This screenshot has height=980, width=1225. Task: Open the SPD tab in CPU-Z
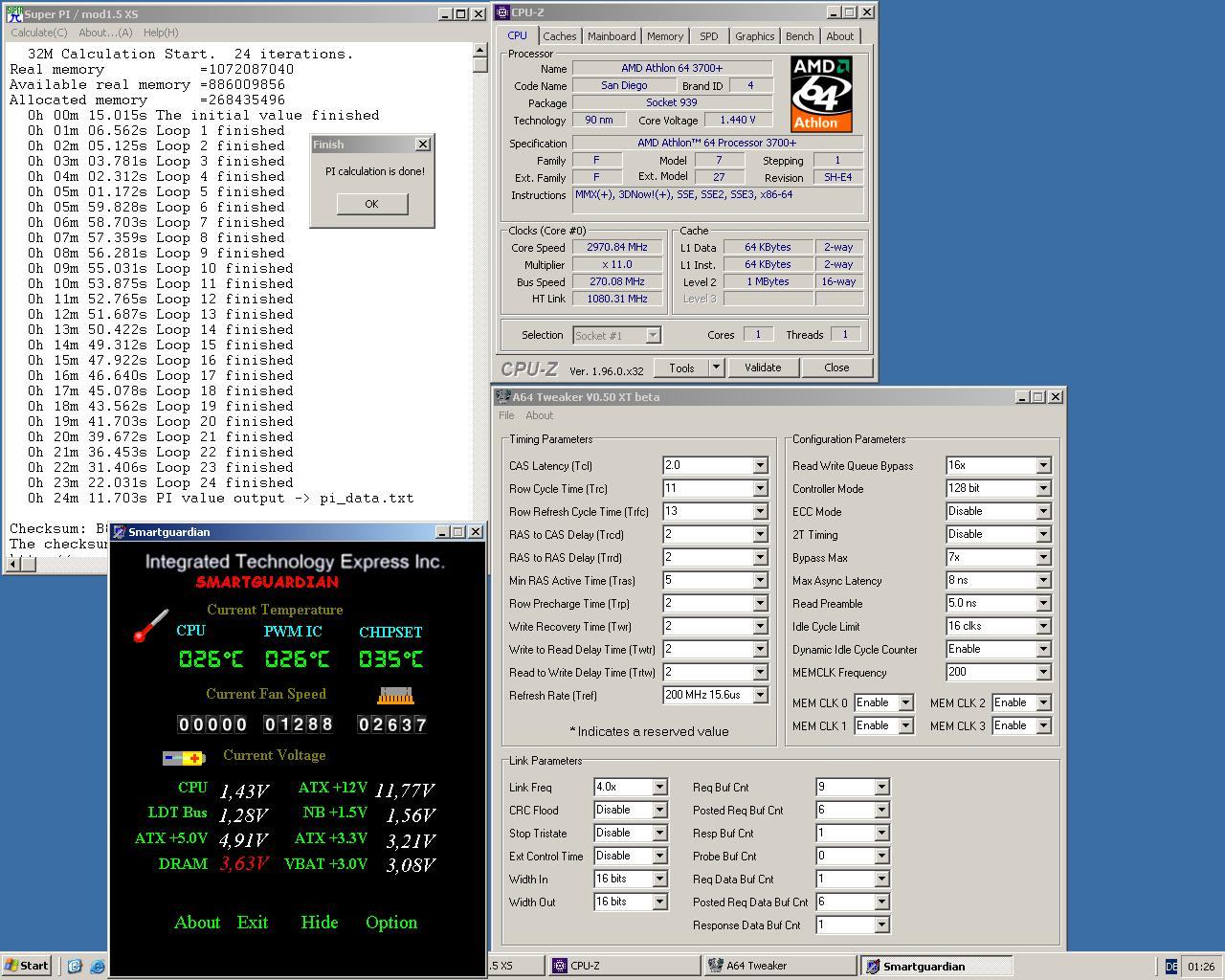click(709, 36)
